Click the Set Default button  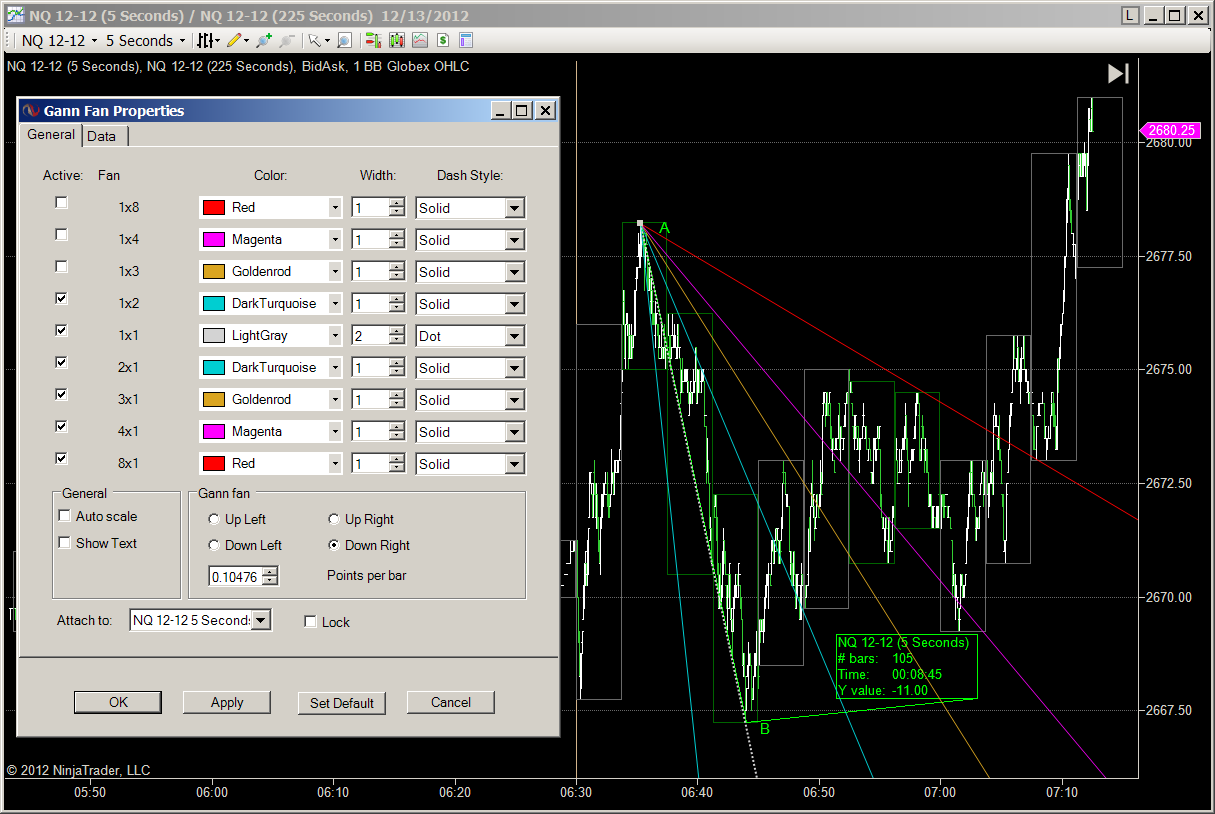pyautogui.click(x=342, y=703)
